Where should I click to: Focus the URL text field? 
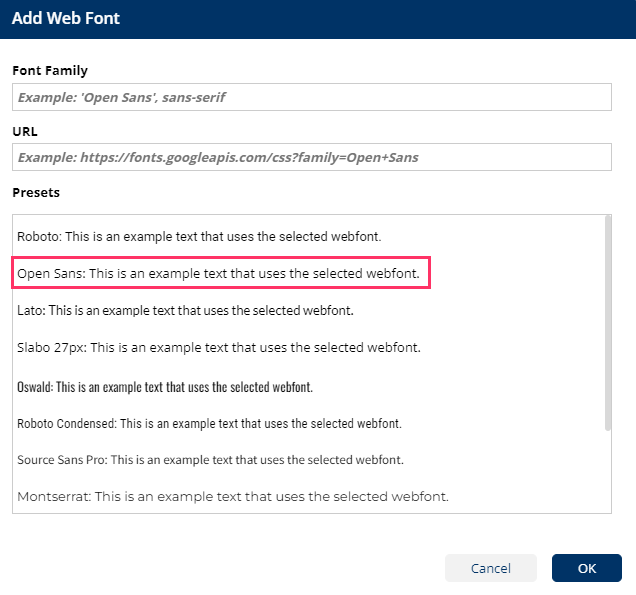pyautogui.click(x=311, y=157)
